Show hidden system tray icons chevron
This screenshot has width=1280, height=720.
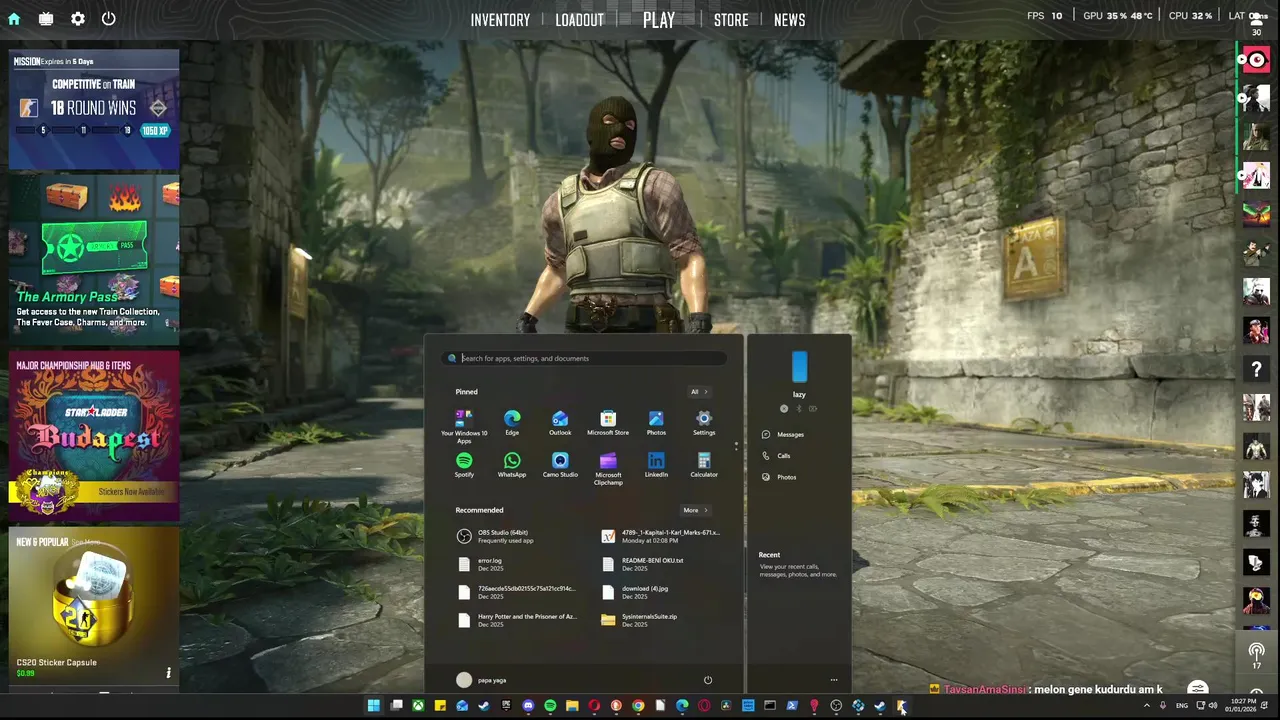coord(1147,706)
